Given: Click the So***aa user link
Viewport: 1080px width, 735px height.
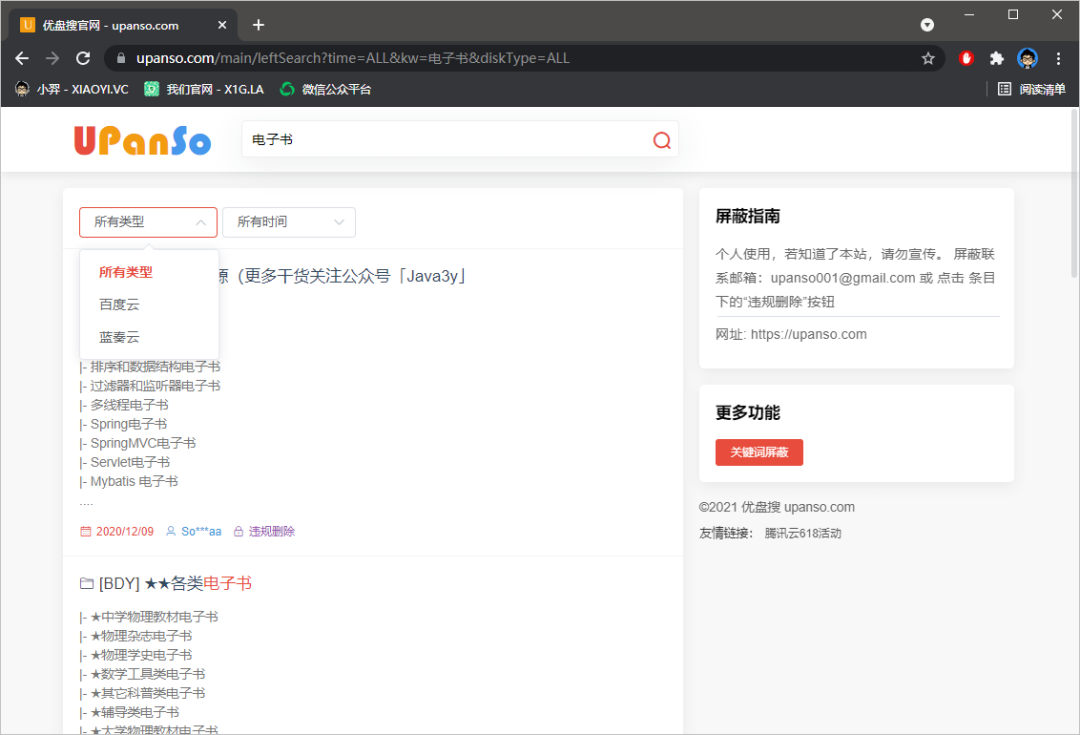Looking at the screenshot, I should click(201, 531).
